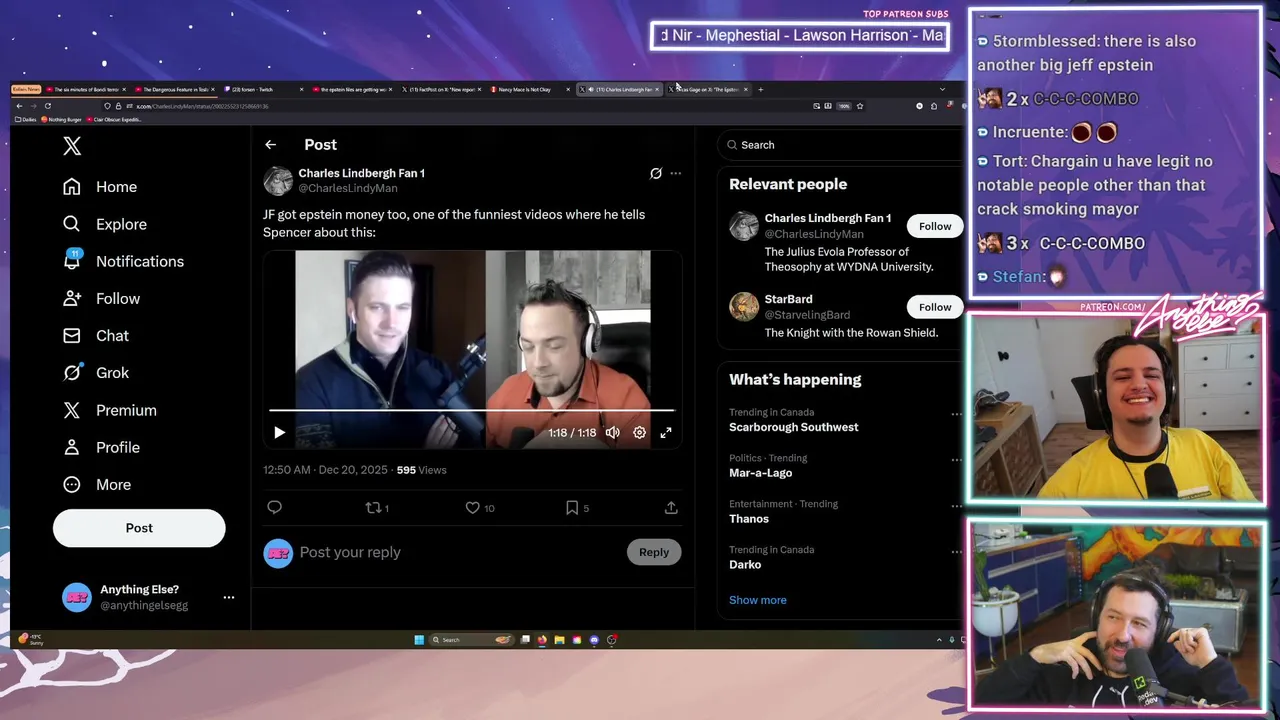The height and width of the screenshot is (720, 1280).
Task: Click the X Search box
Action: point(840,145)
